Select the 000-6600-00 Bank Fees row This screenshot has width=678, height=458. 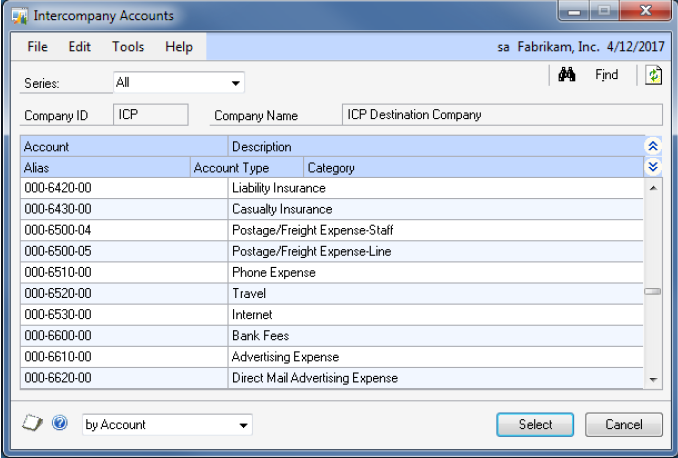click(x=330, y=336)
